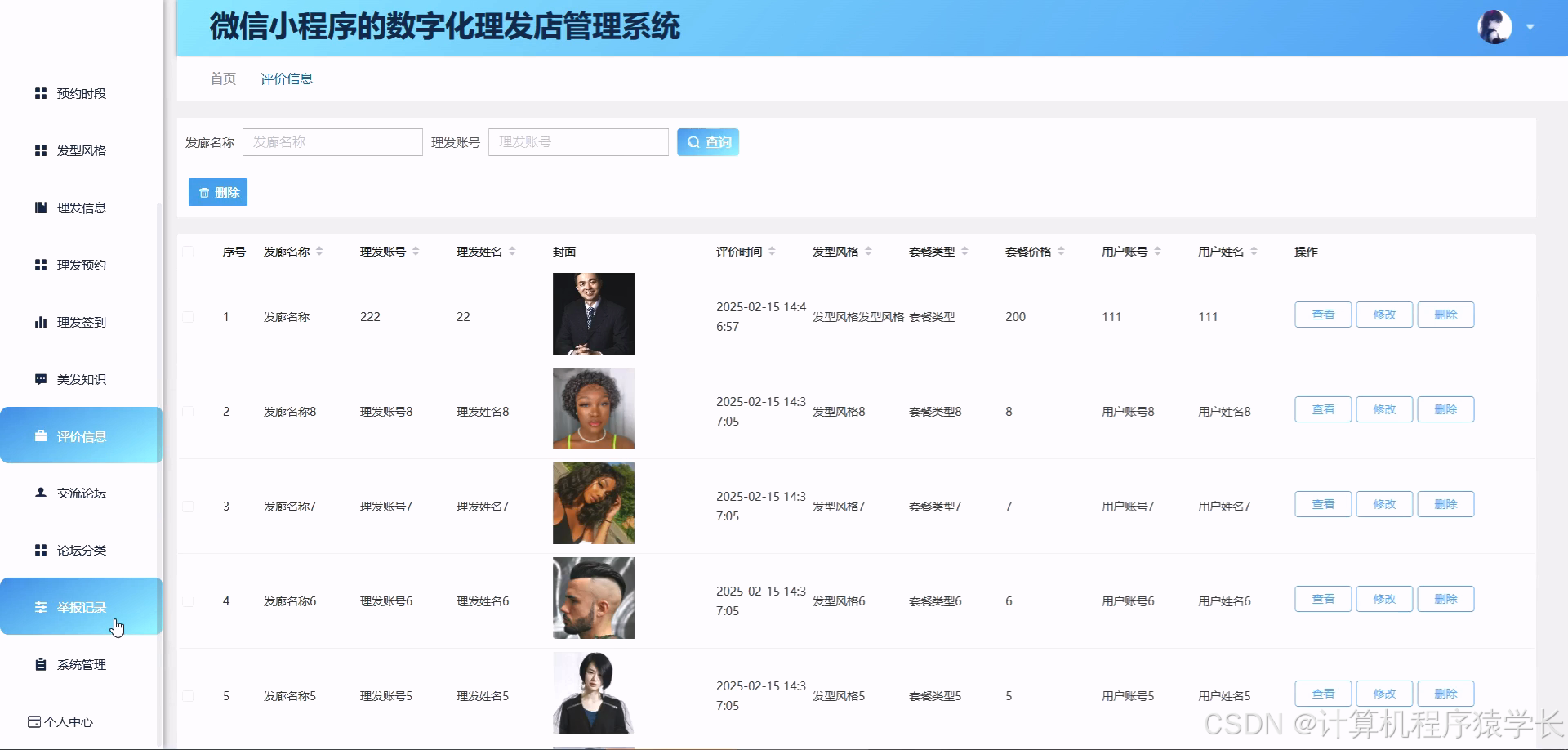Image resolution: width=1568 pixels, height=750 pixels.
Task: Select the 美发知识 sidebar icon
Action: click(41, 379)
